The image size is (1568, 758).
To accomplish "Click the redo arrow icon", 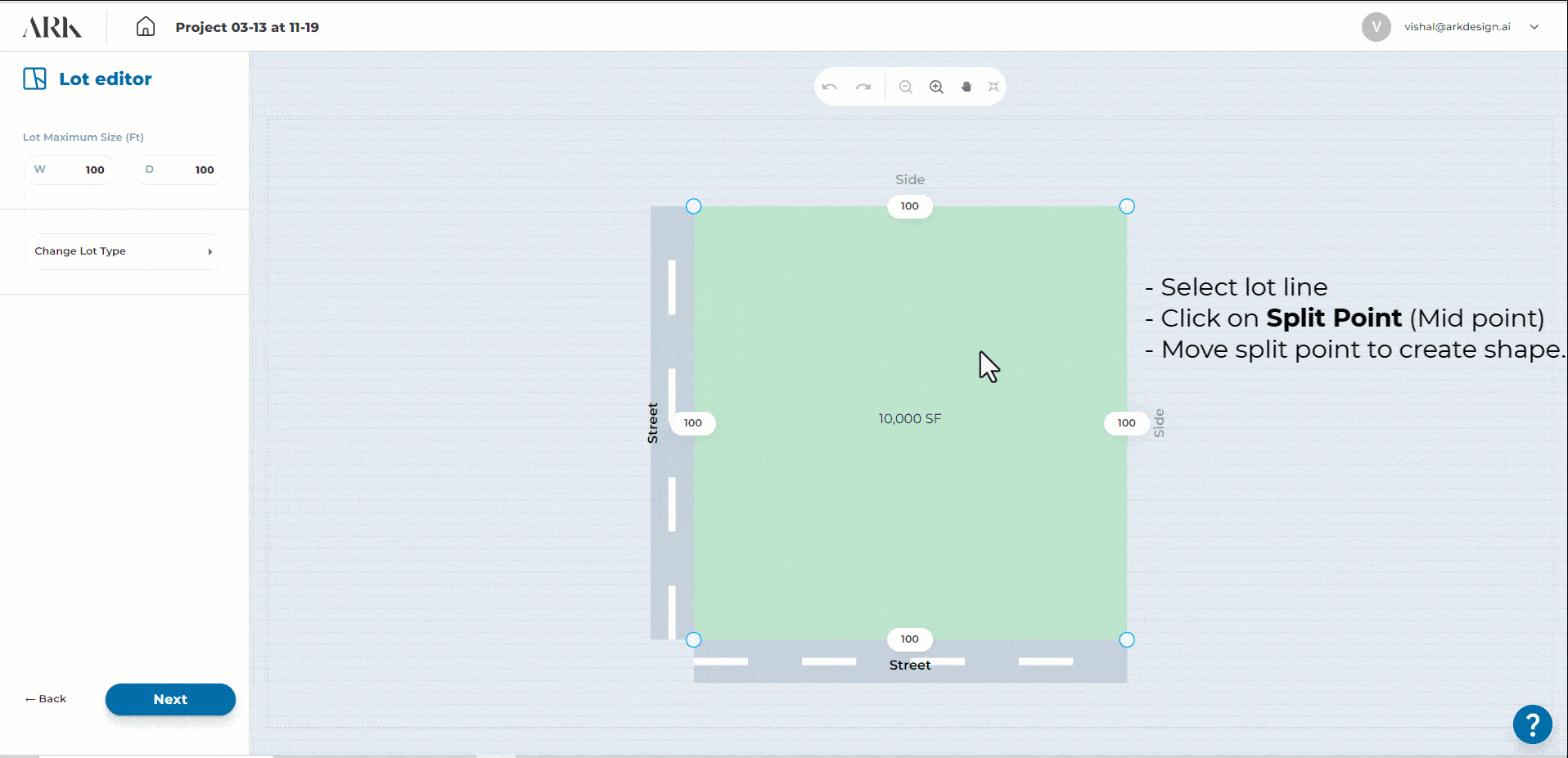I will coord(863,87).
